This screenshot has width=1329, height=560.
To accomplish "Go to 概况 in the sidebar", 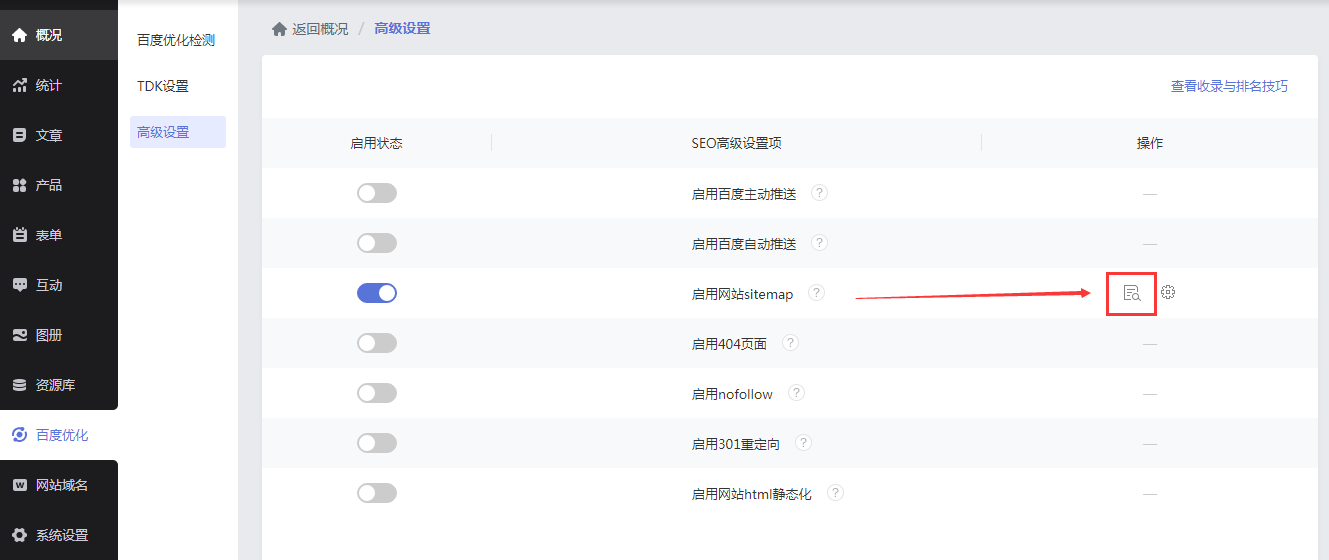I will (59, 35).
